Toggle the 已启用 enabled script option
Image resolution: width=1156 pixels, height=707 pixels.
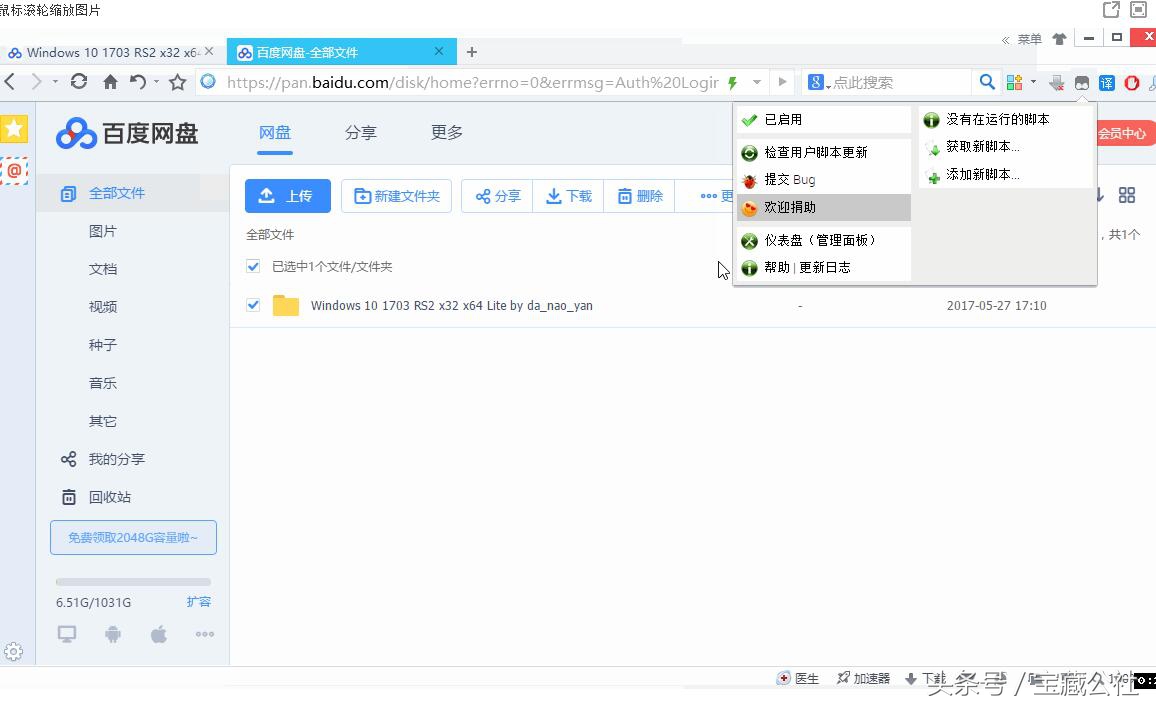coord(783,119)
